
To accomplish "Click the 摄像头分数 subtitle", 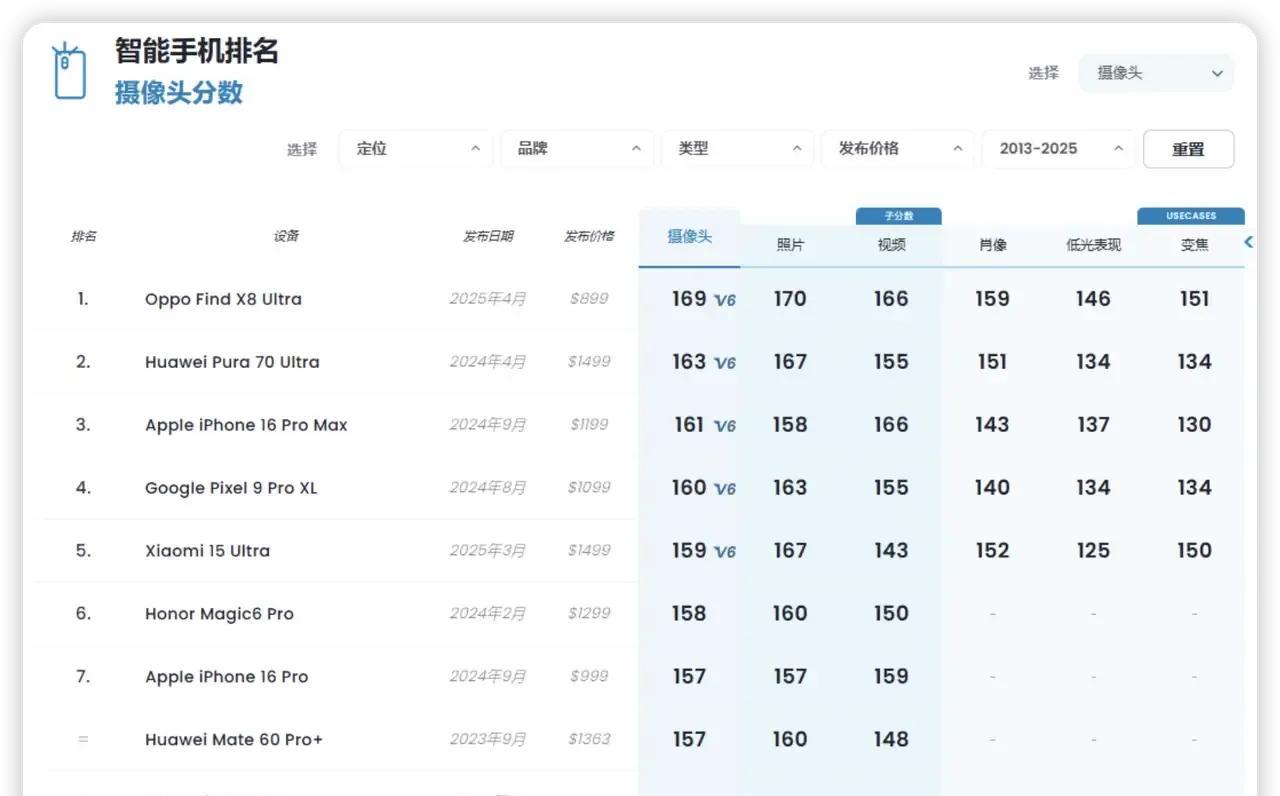I will [179, 93].
